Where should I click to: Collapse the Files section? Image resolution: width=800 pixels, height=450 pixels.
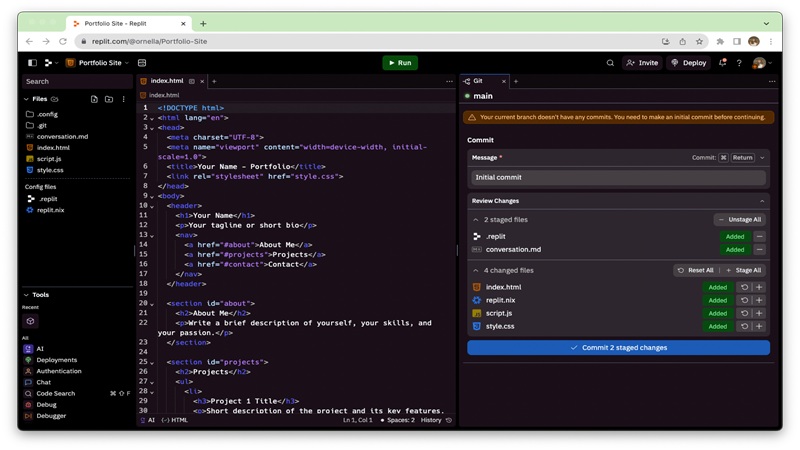pyautogui.click(x=26, y=99)
